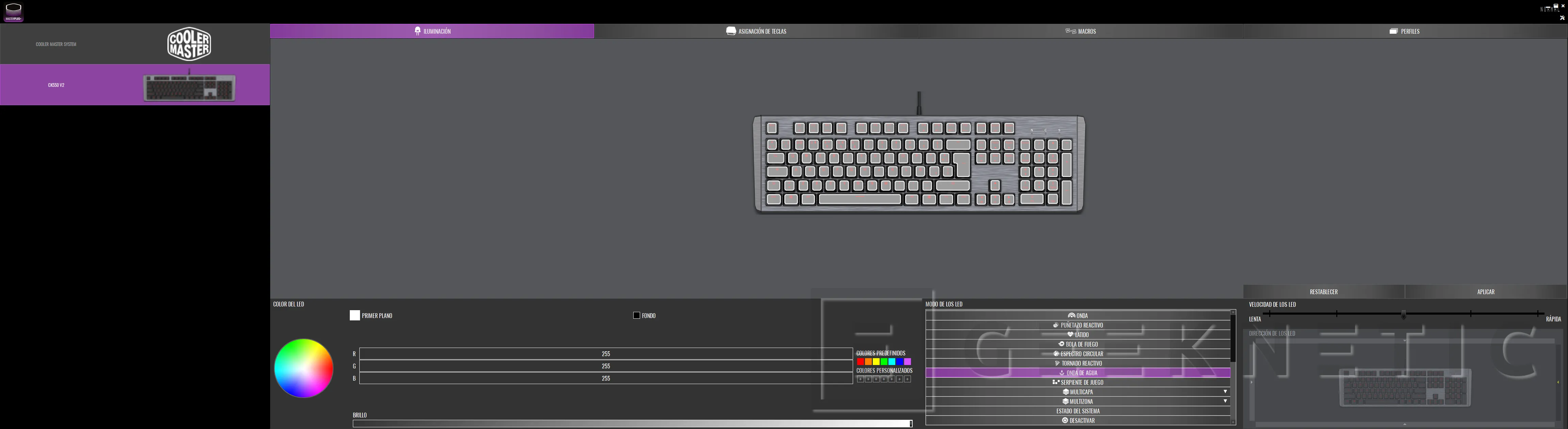Screen dimensions: 1568x429
Task: Add last custom color slot
Action: click(908, 379)
